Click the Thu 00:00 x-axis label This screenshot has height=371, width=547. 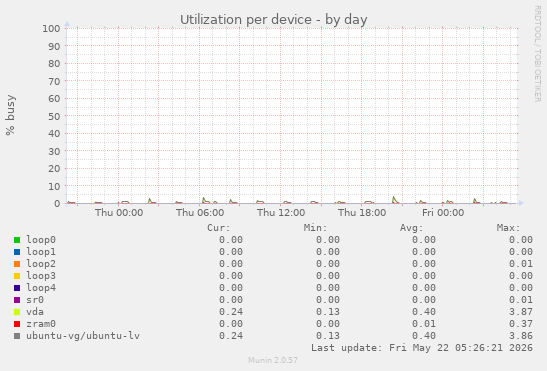(x=119, y=213)
